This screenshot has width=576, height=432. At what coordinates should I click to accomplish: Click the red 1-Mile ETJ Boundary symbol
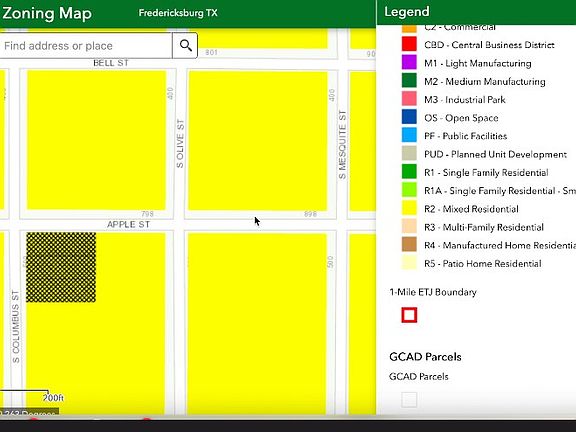[x=409, y=315]
